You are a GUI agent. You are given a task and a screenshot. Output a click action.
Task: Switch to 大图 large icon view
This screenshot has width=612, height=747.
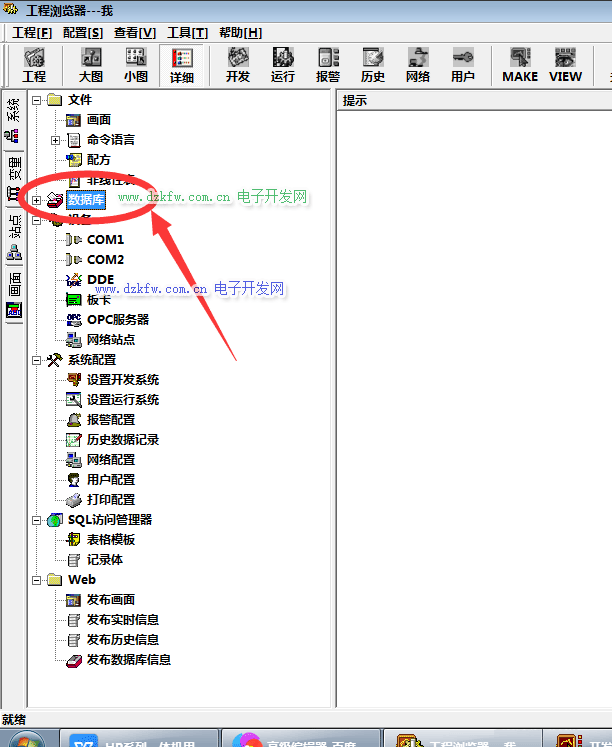point(90,65)
